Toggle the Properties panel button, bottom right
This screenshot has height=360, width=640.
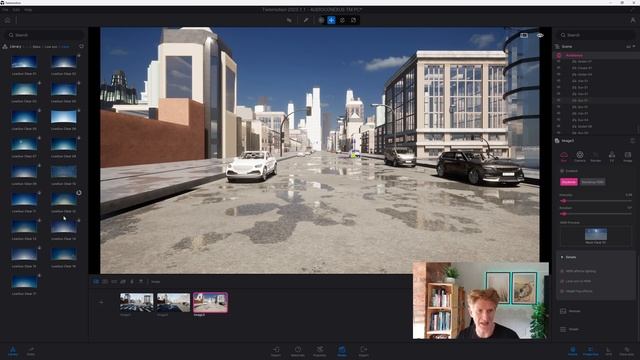[x=591, y=351]
